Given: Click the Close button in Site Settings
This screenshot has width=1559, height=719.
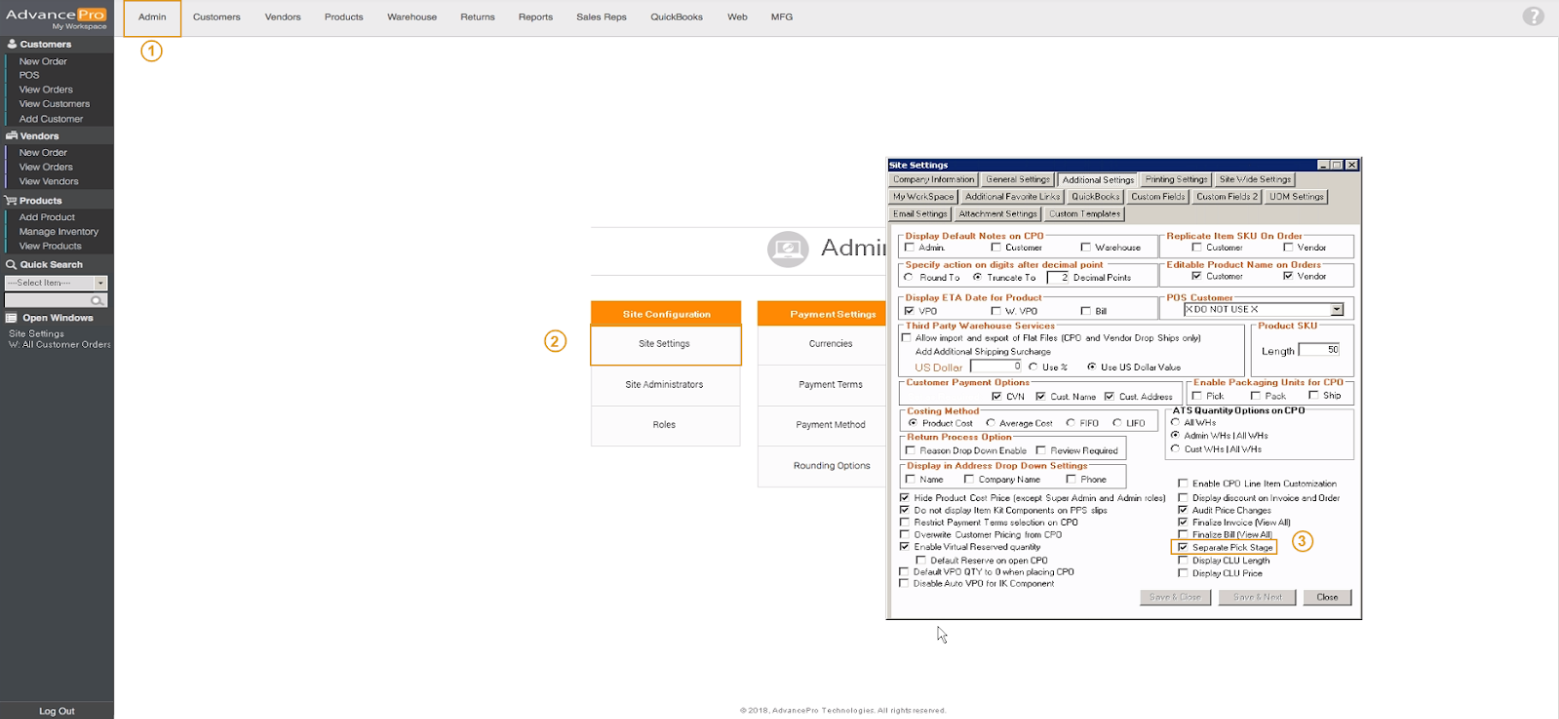Looking at the screenshot, I should point(1327,597).
